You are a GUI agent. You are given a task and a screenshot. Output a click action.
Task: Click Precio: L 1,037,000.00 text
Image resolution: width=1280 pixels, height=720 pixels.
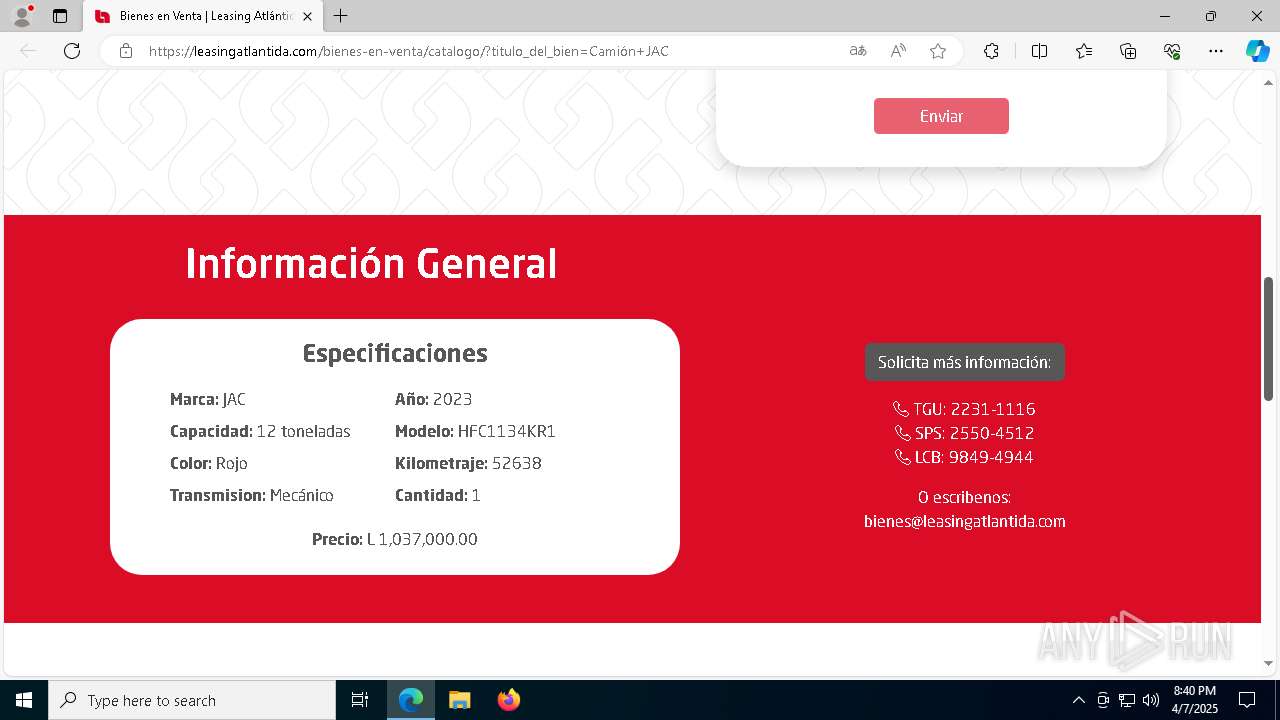[x=395, y=539]
